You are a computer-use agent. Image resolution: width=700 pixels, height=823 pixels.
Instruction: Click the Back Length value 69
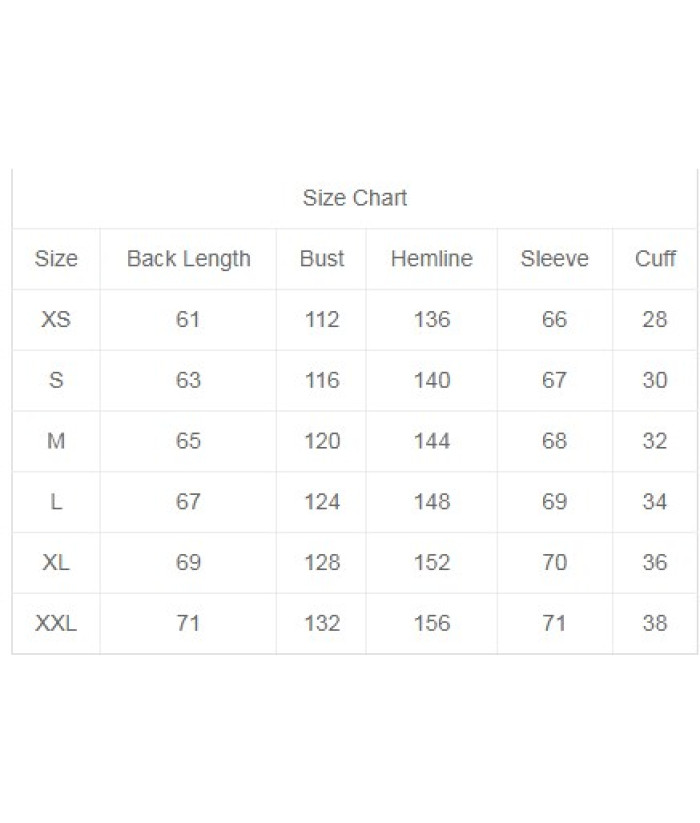pyautogui.click(x=188, y=562)
